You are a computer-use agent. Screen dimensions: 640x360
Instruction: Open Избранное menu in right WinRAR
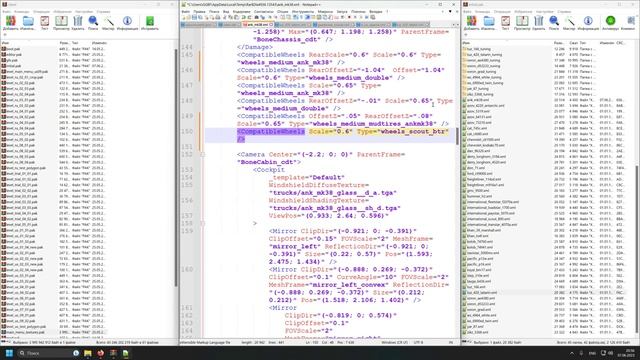[x=523, y=11]
